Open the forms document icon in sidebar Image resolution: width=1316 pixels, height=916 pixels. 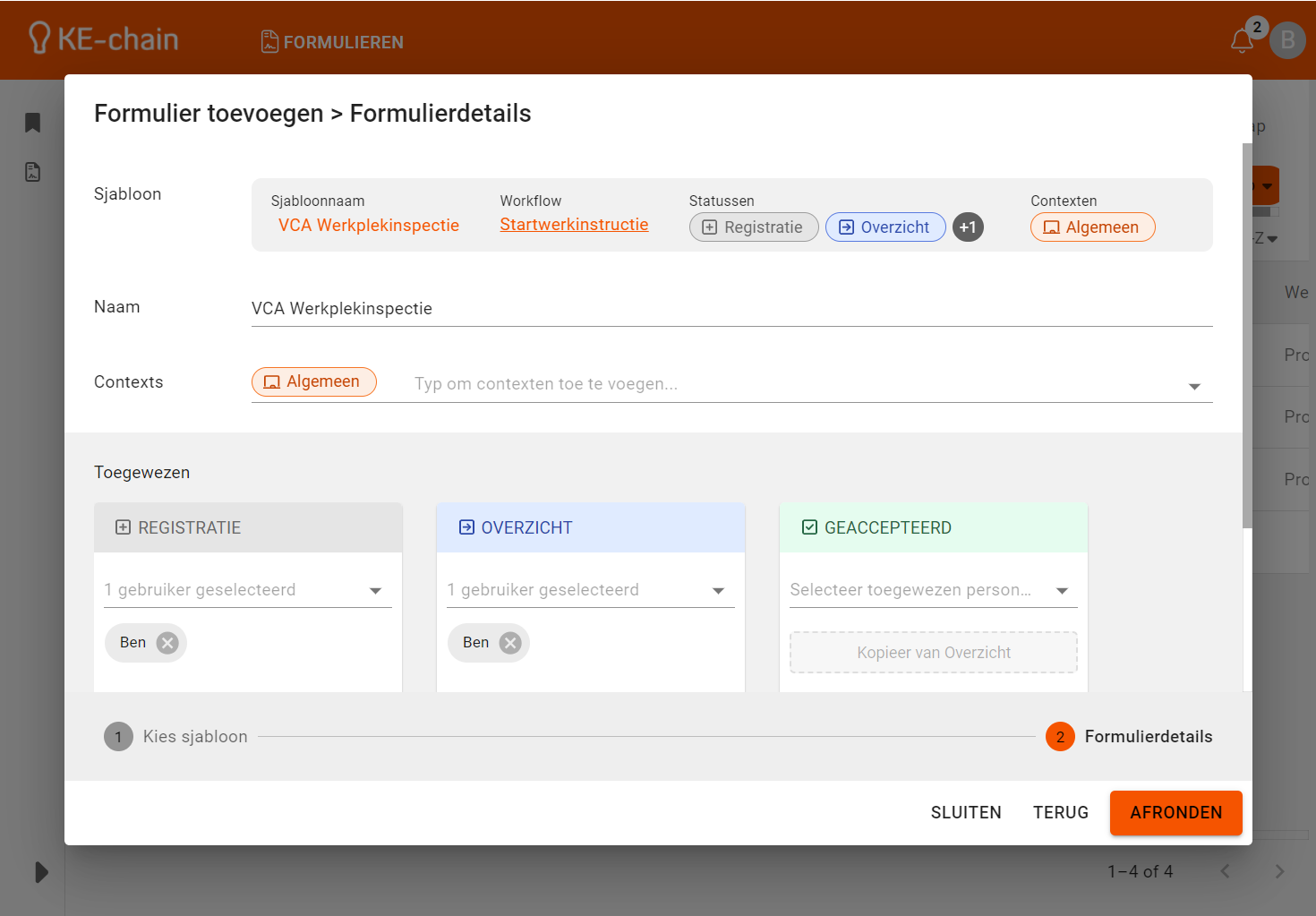tap(33, 172)
